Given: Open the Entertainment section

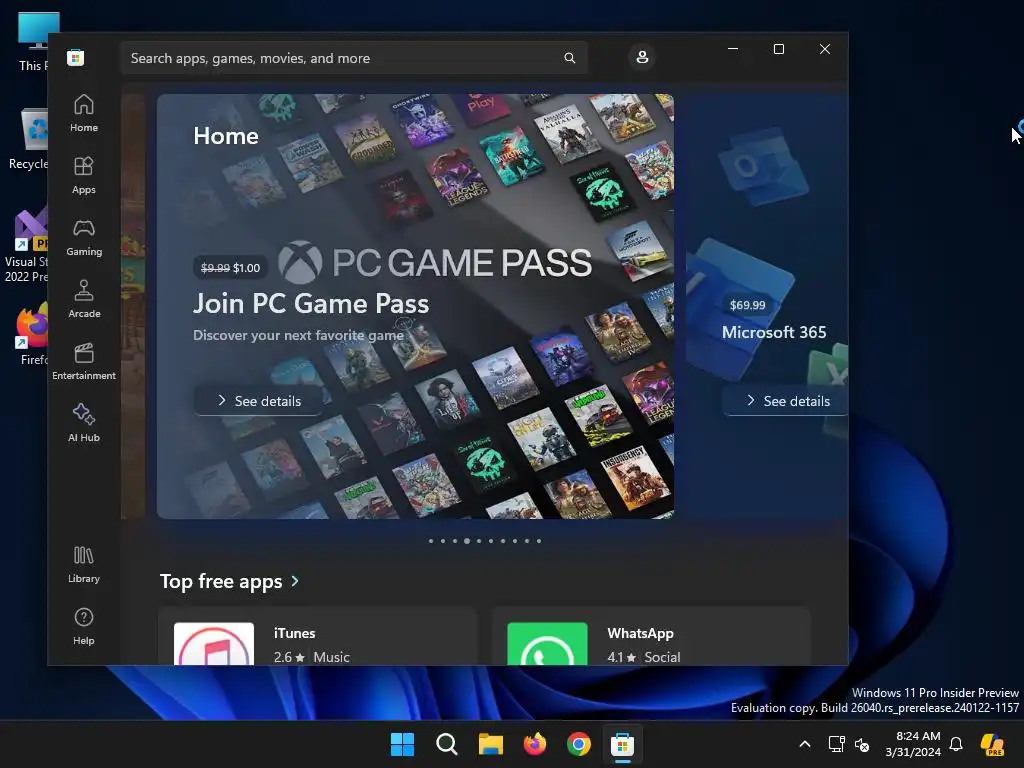Looking at the screenshot, I should pos(84,362).
